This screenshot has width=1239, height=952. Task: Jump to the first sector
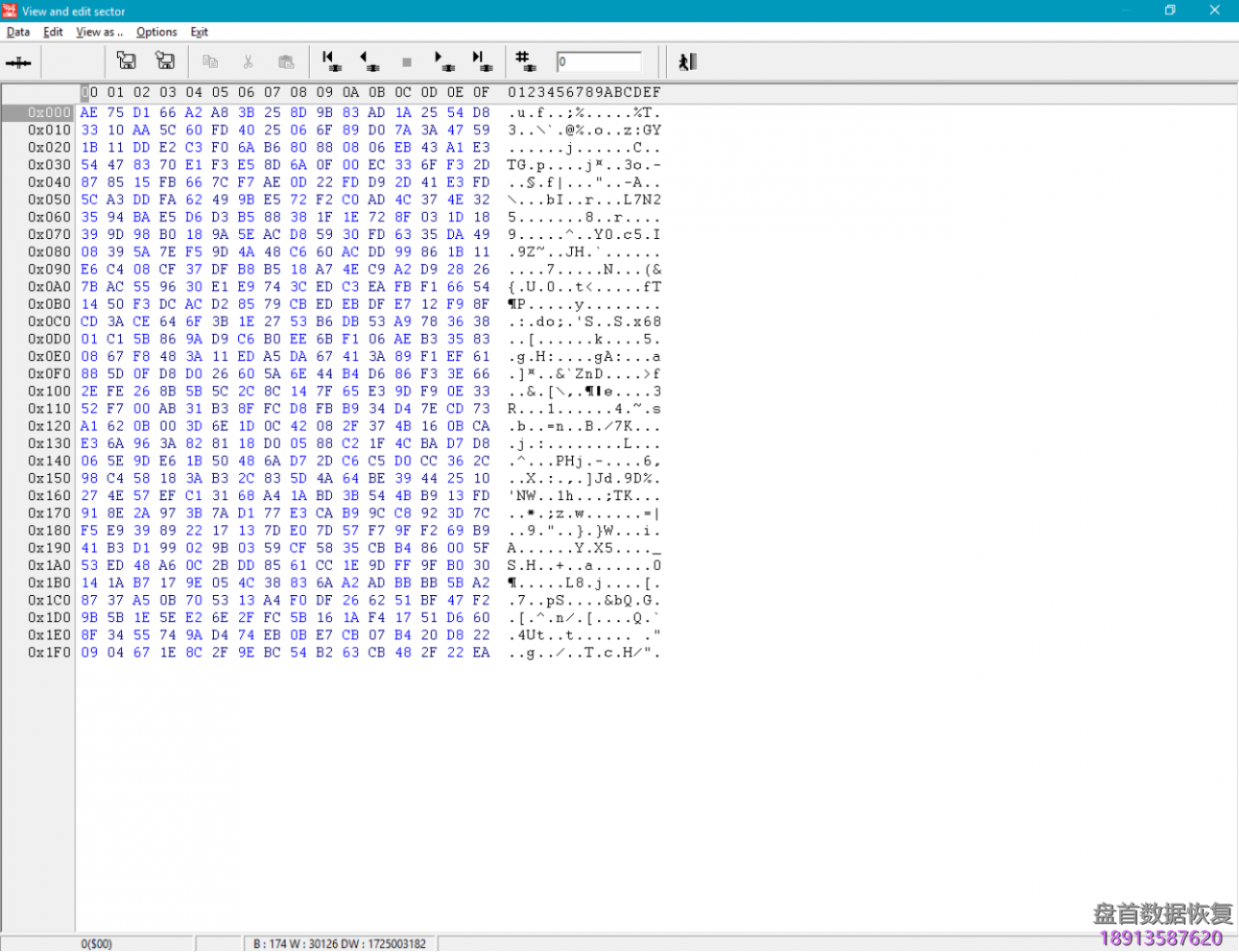click(331, 62)
